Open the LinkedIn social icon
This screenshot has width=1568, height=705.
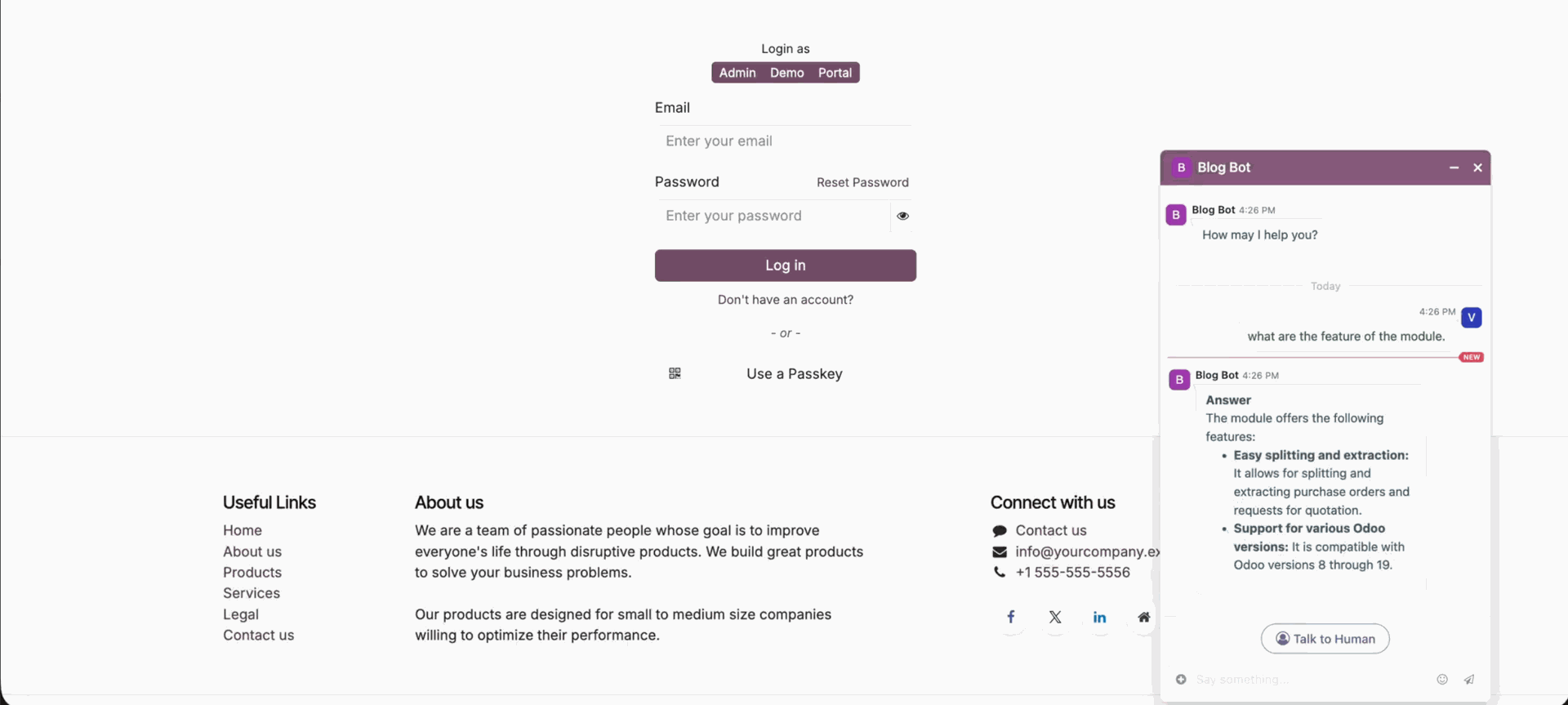coord(1099,617)
